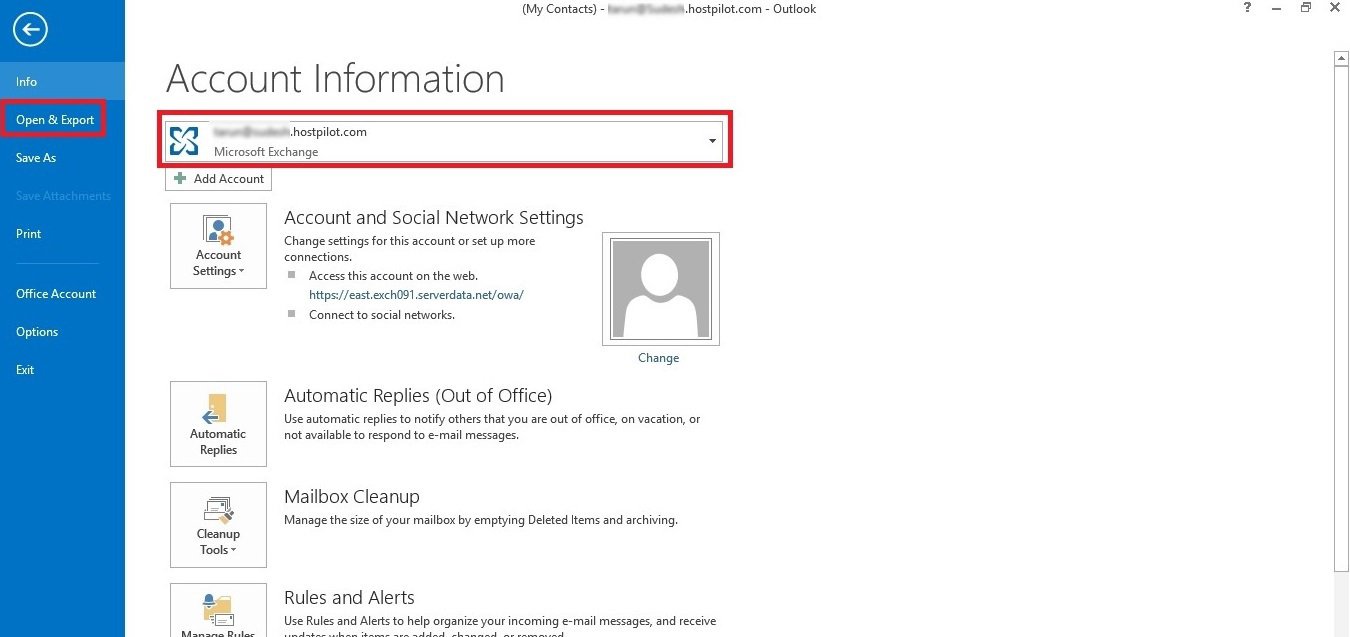
Task: Click 'Automatic Replies (Out of Office)' heading
Action: click(x=418, y=396)
